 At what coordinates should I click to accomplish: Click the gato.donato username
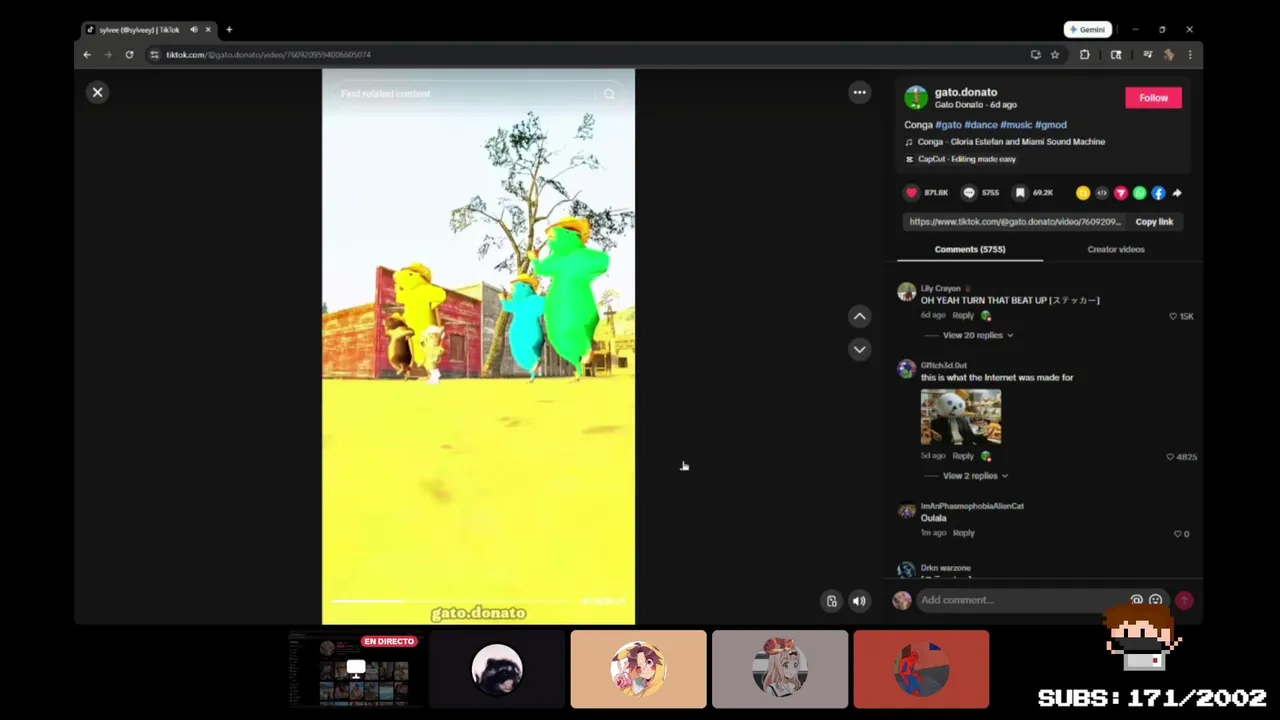965,92
